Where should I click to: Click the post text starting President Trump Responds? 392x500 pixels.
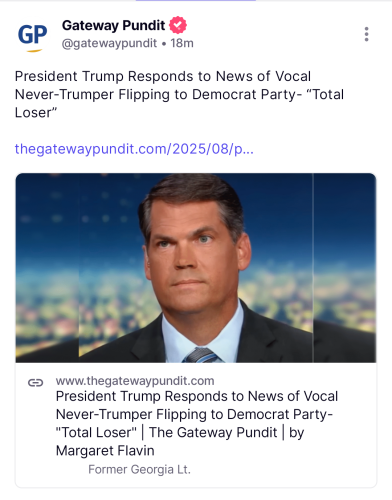(x=179, y=94)
